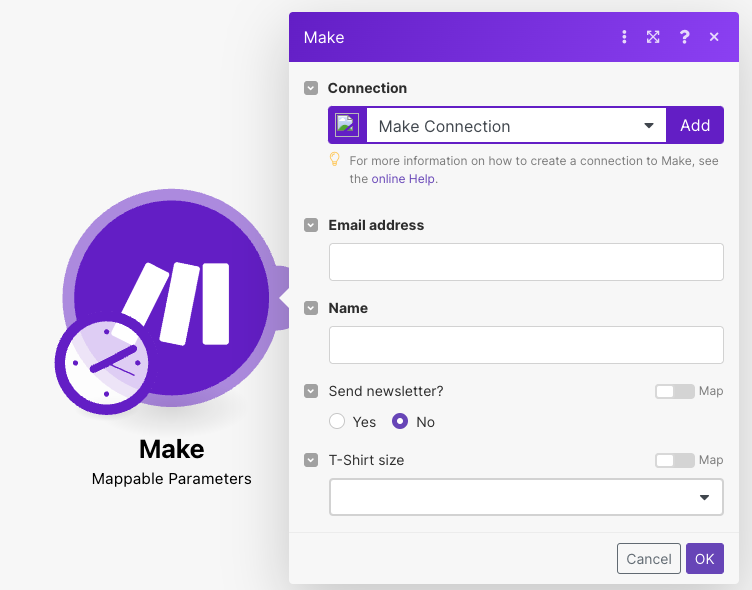Viewport: 752px width, 590px height.
Task: Focus the Email address input field
Action: point(526,262)
